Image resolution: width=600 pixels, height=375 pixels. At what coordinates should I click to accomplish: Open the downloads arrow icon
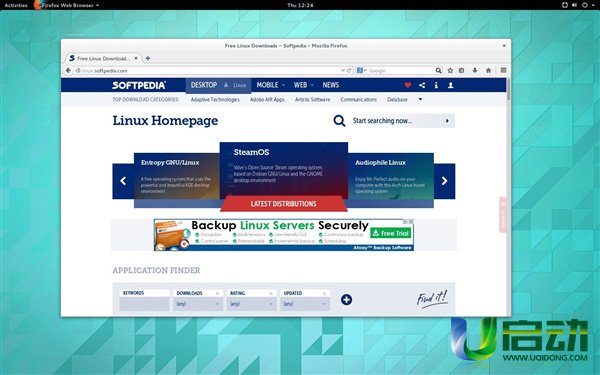pyautogui.click(x=475, y=70)
